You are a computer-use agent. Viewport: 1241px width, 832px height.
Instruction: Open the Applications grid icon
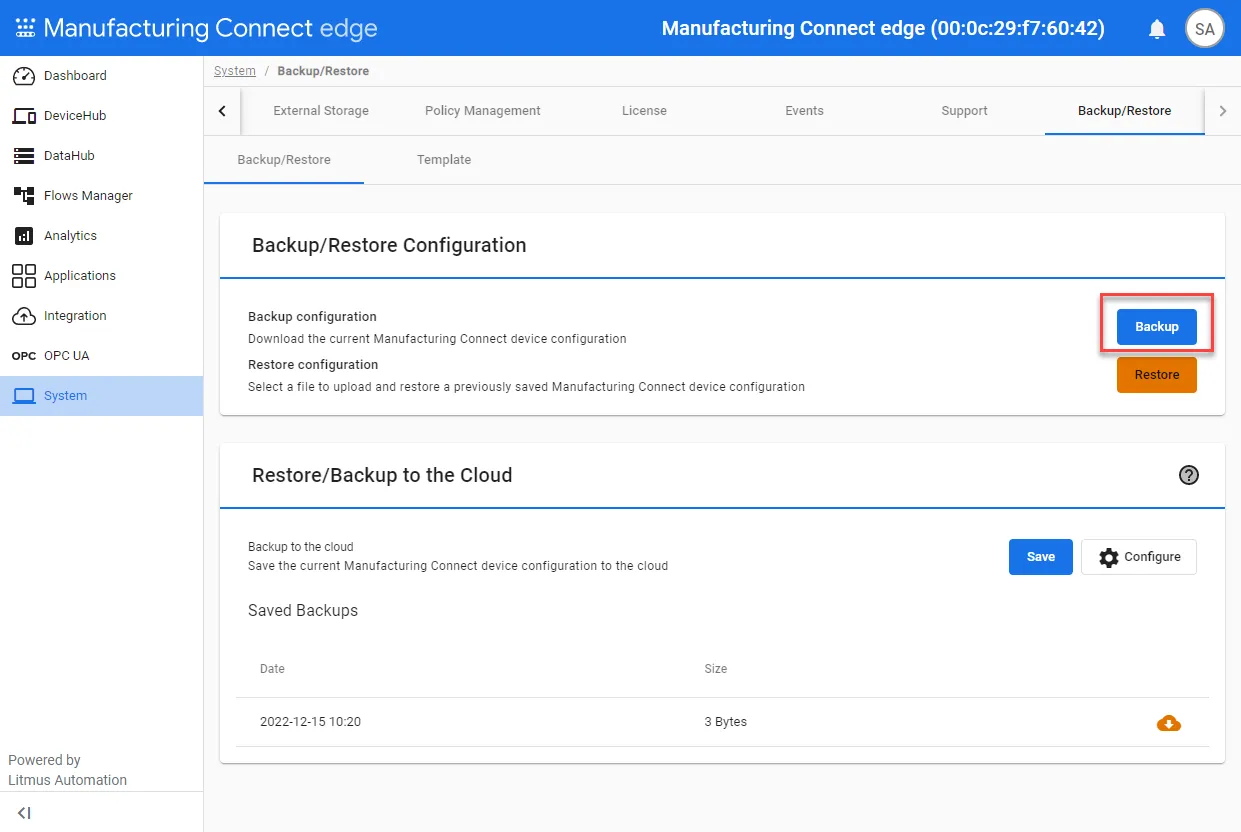click(x=24, y=276)
